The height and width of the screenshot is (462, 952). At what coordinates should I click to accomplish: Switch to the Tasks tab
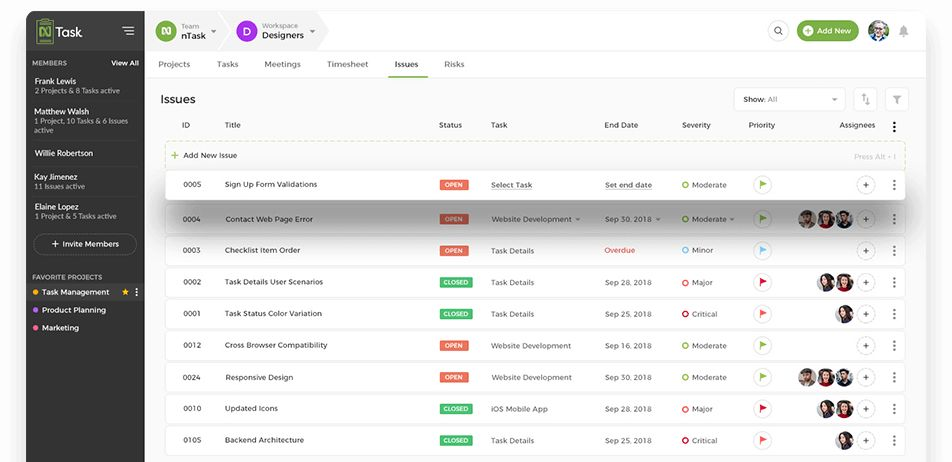click(x=228, y=64)
